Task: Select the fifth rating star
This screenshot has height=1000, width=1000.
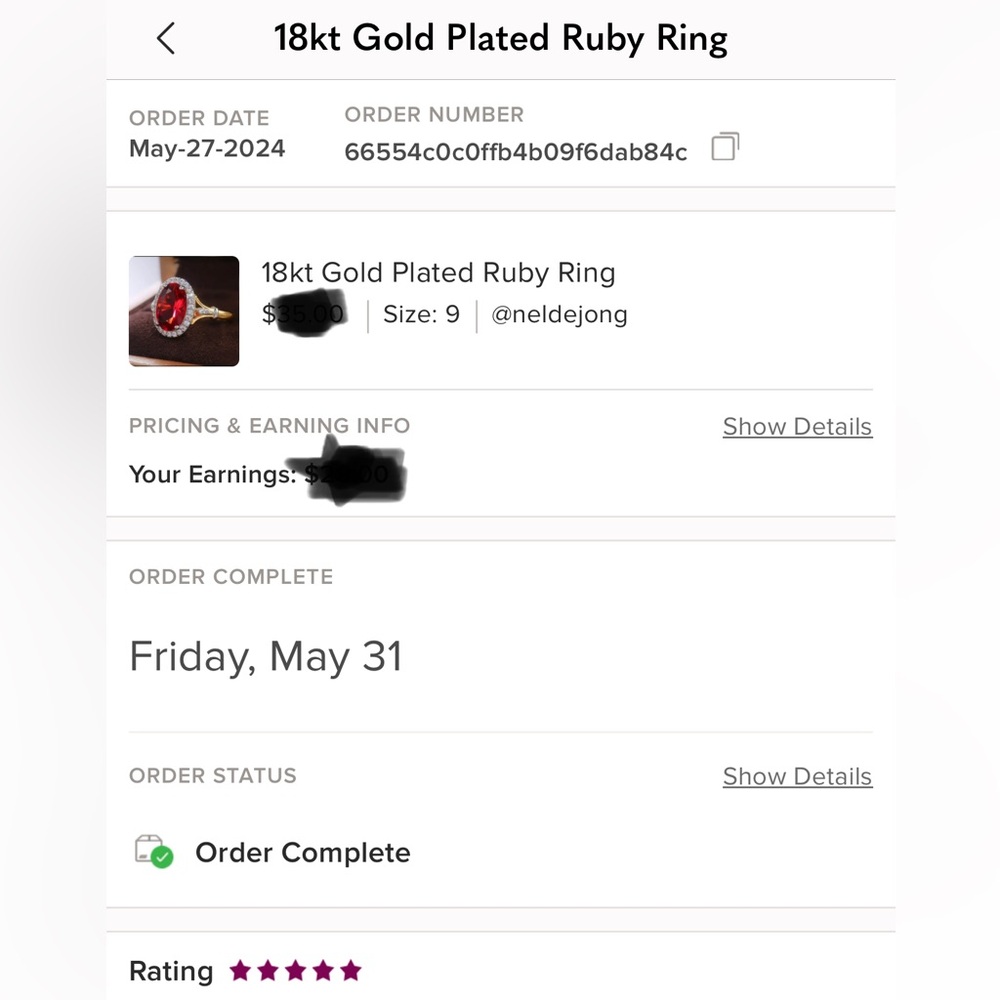Action: [x=350, y=970]
